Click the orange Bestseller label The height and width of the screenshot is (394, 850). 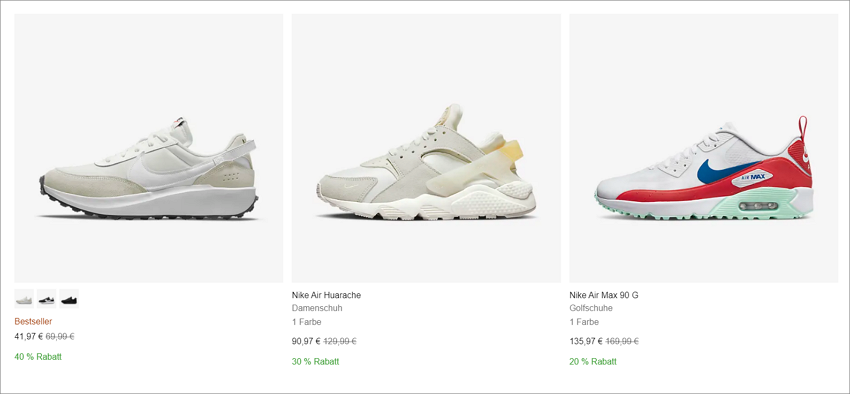point(33,321)
